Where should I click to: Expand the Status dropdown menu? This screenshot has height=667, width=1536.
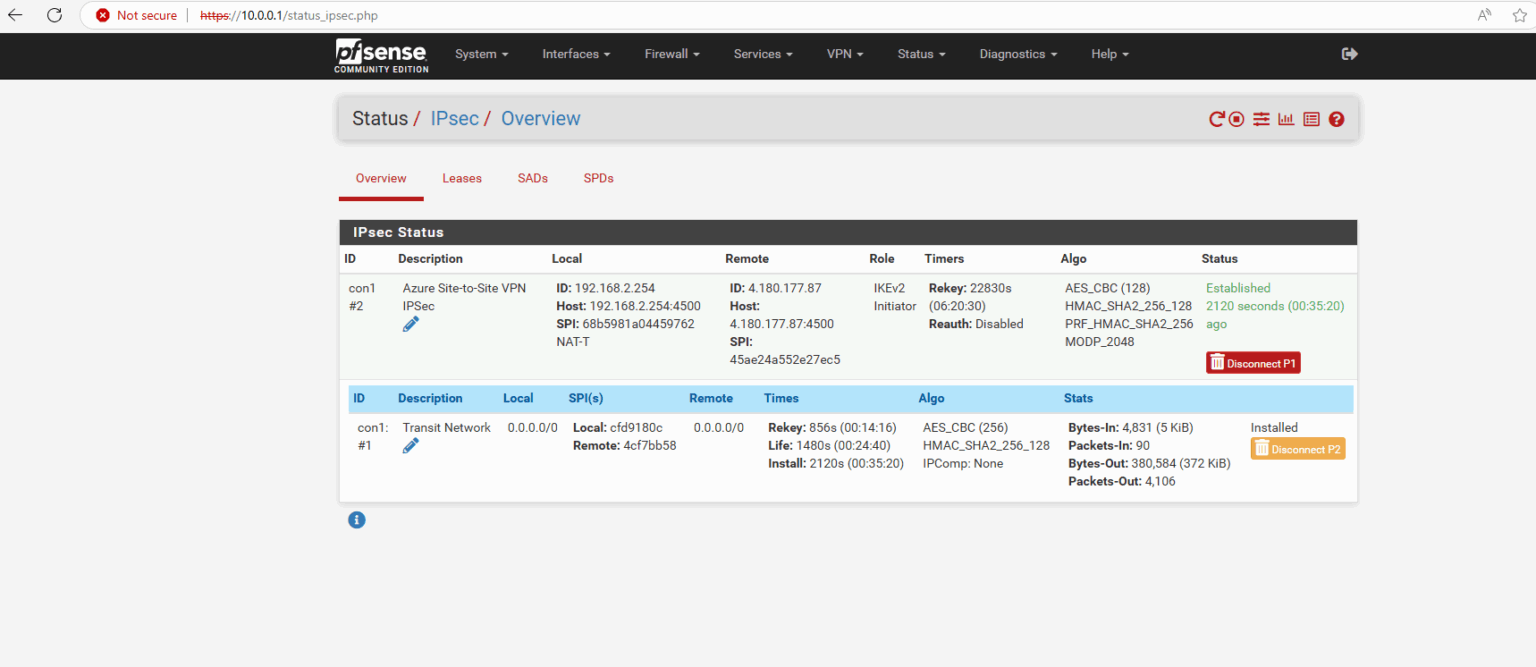point(920,54)
